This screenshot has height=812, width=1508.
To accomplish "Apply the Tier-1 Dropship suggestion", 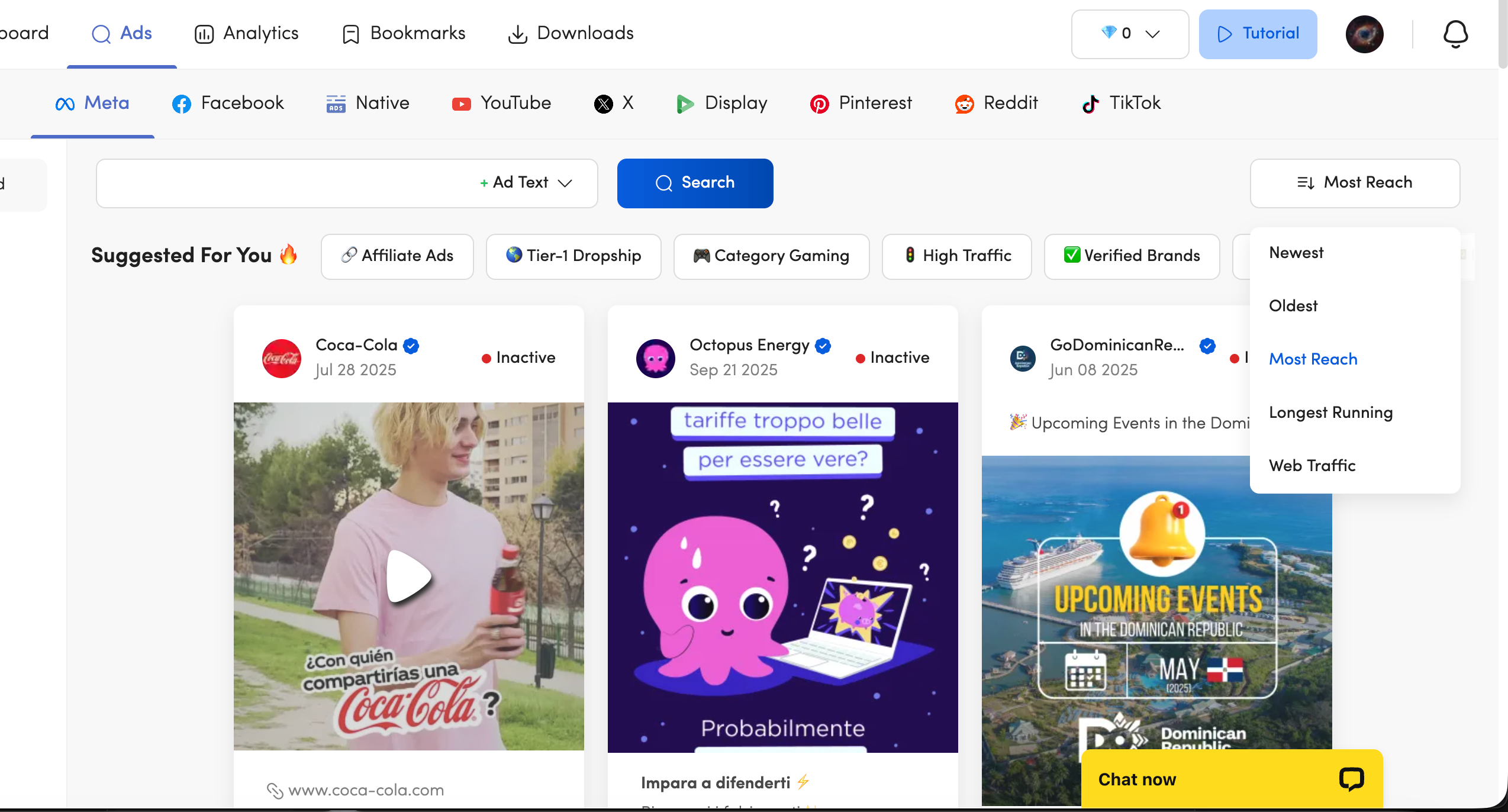I will (573, 256).
